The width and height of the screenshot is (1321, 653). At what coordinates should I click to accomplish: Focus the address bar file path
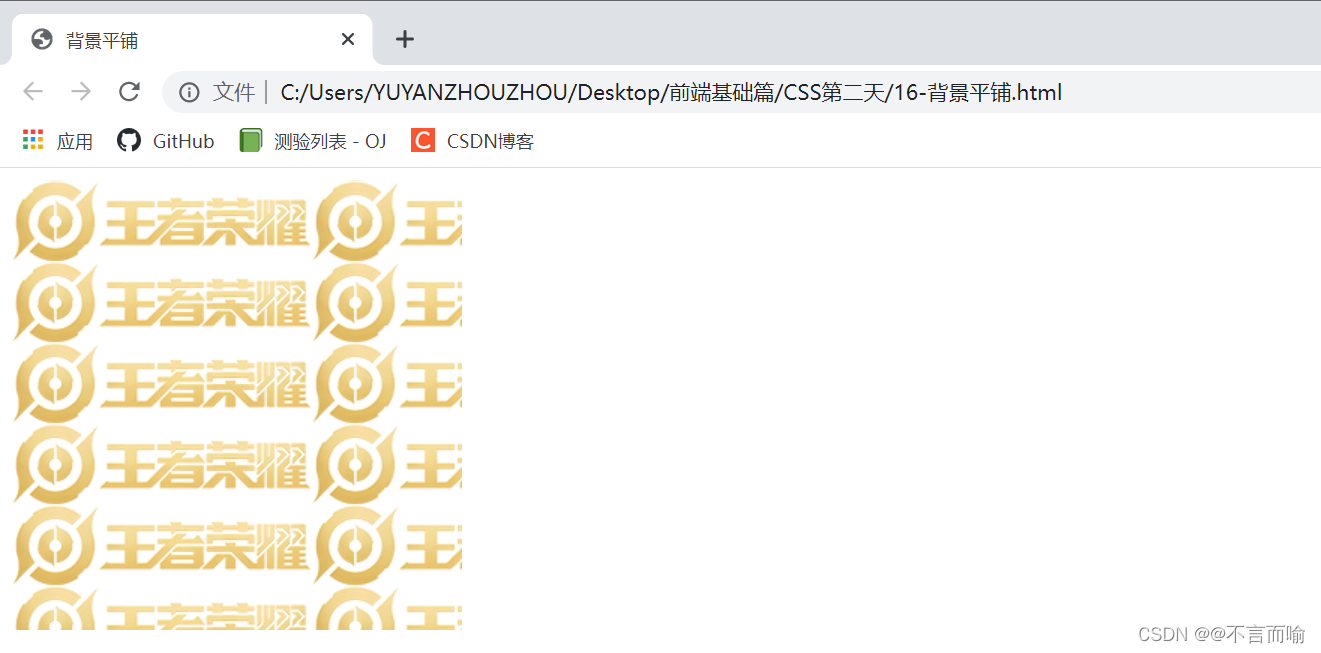pyautogui.click(x=671, y=93)
